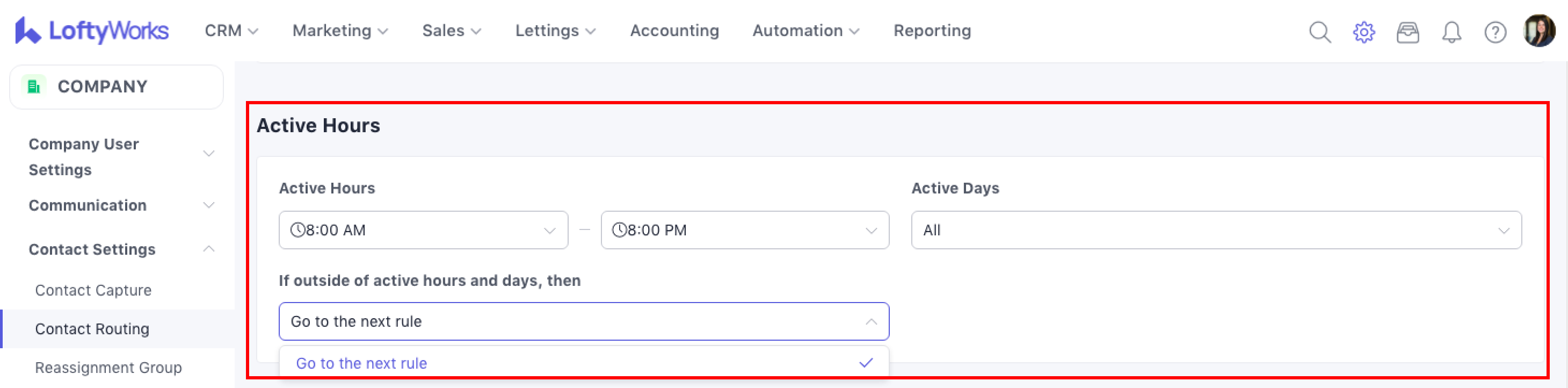
Task: Collapse the Contact Settings section
Action: pyautogui.click(x=209, y=249)
